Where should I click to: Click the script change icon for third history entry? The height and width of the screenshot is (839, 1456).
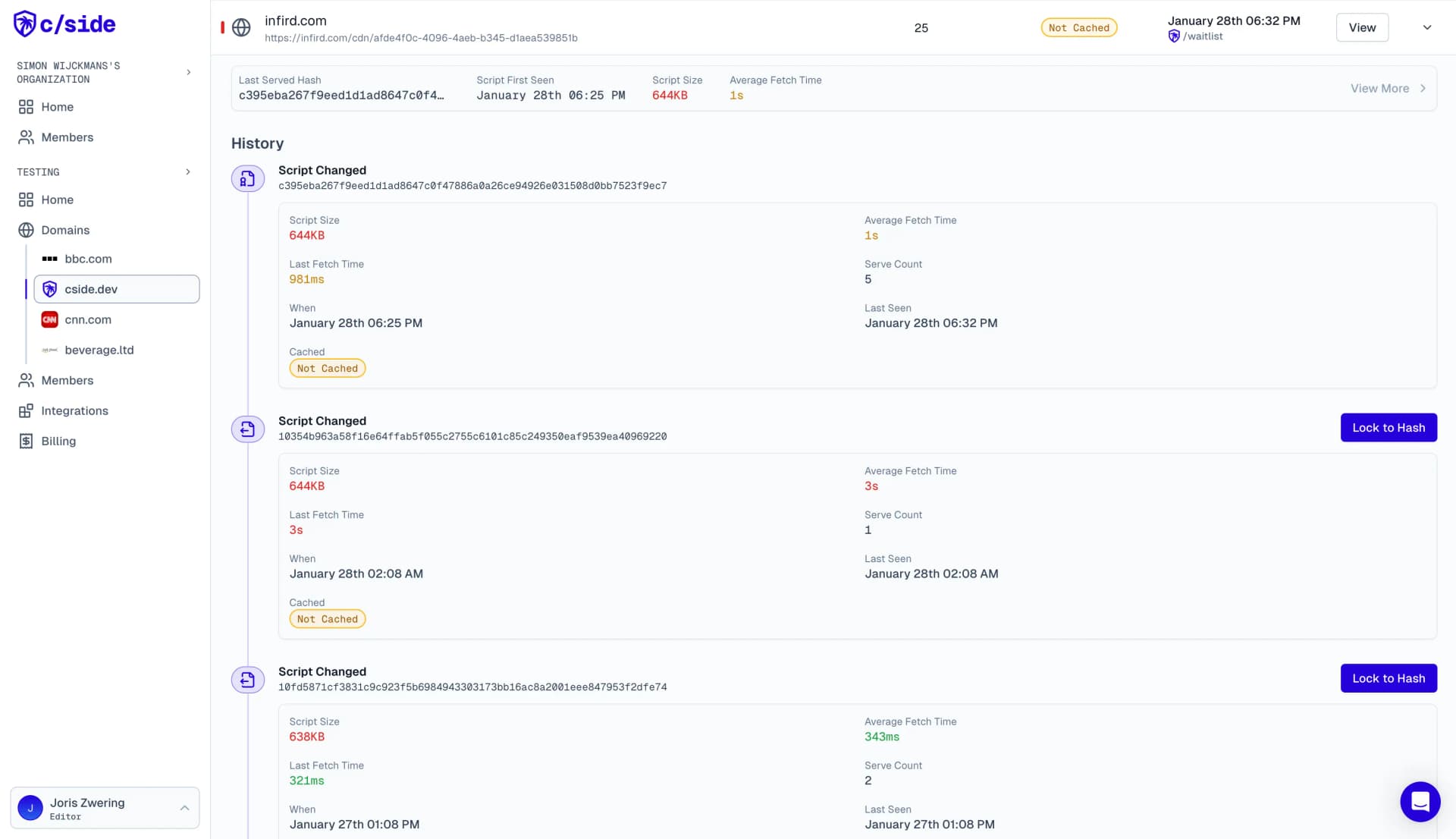[247, 679]
